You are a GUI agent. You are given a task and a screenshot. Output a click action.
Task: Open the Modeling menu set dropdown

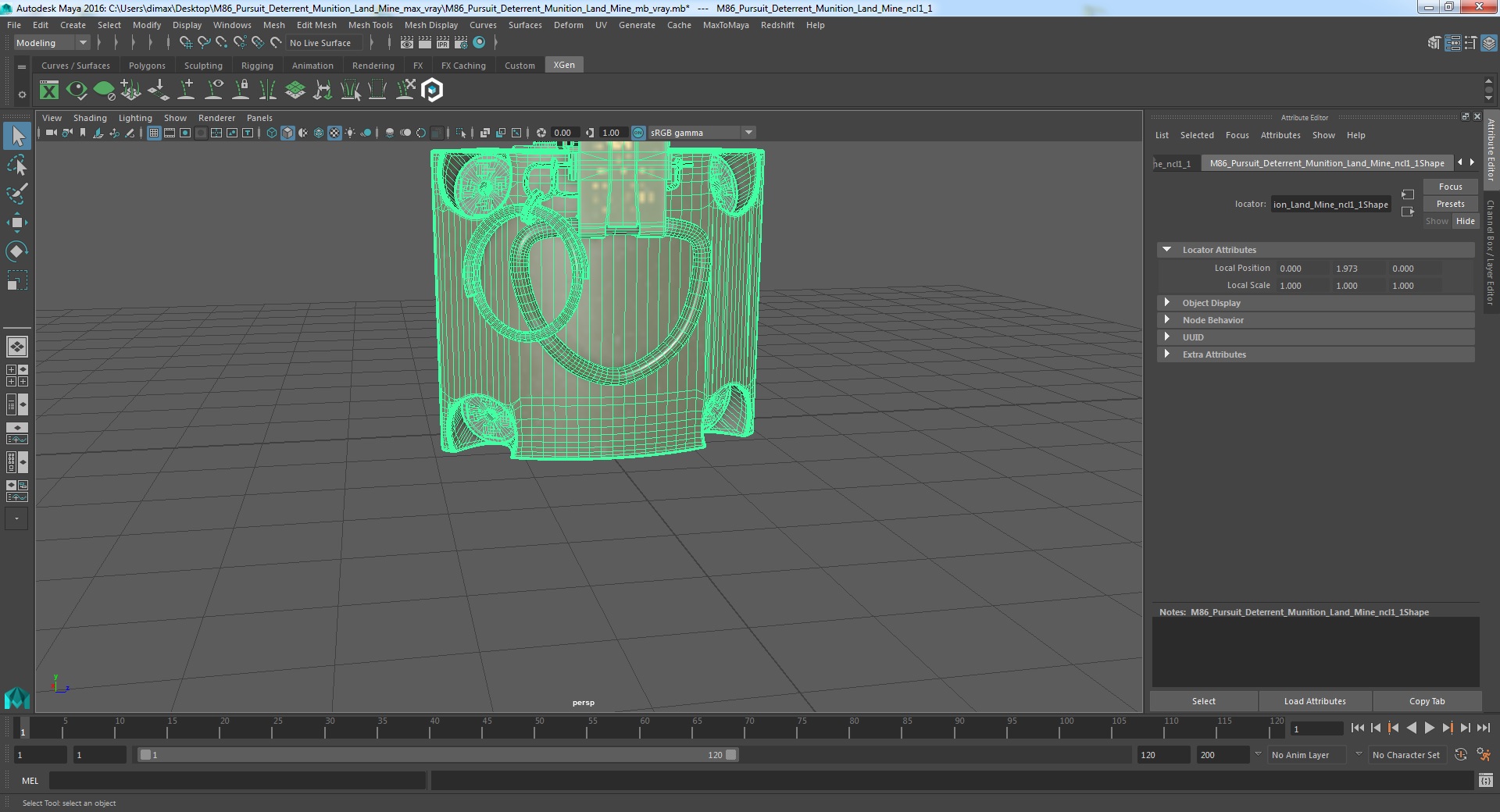point(52,43)
